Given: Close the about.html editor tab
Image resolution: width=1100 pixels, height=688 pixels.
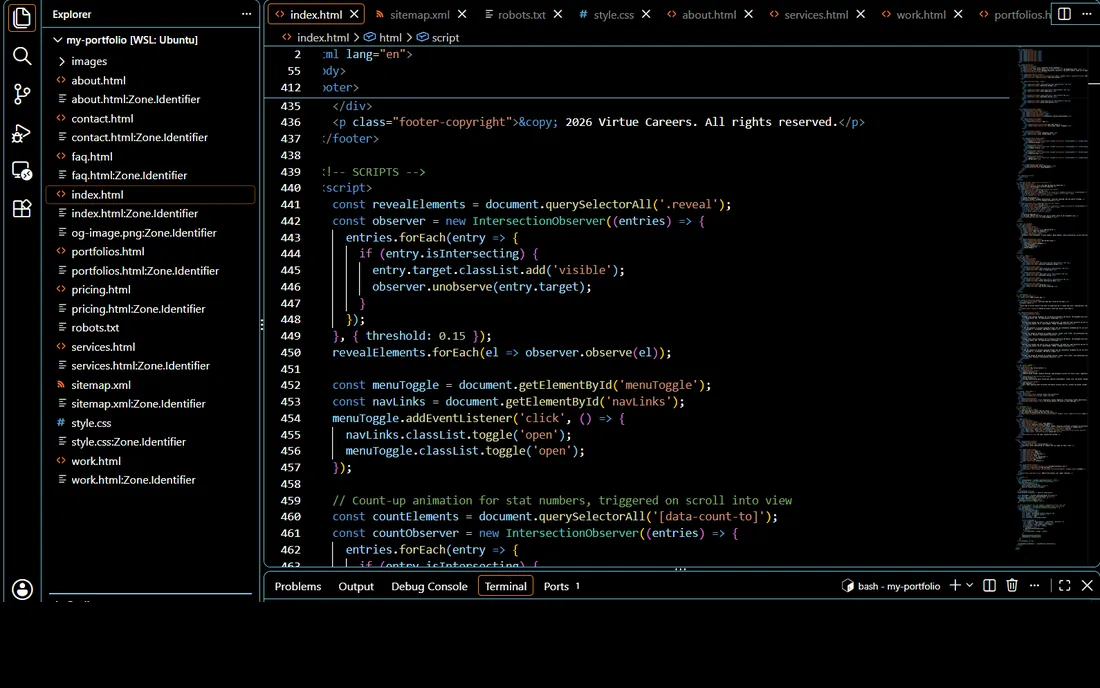Looking at the screenshot, I should coord(749,14).
